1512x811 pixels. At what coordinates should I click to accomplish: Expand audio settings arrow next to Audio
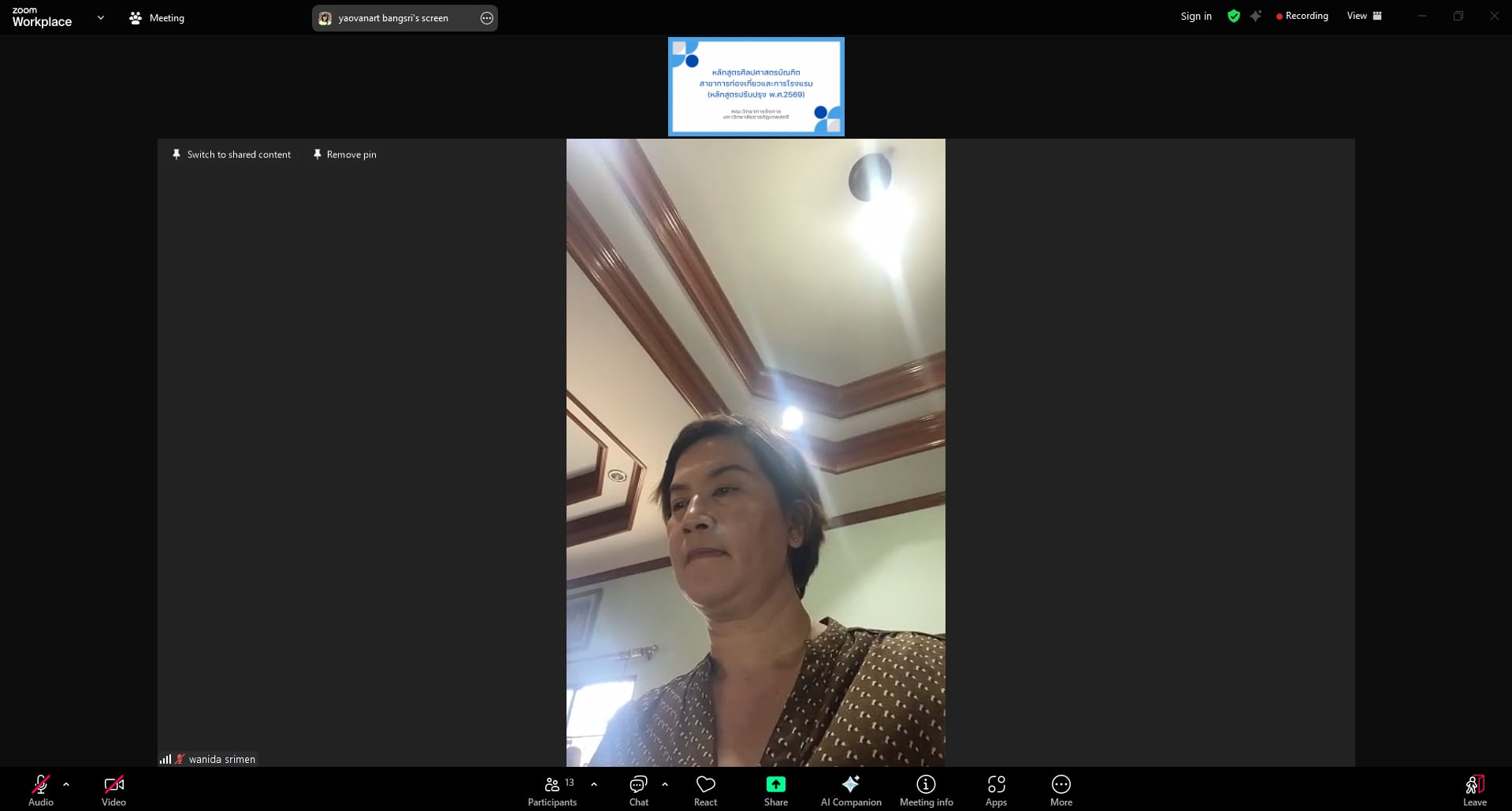pos(66,784)
